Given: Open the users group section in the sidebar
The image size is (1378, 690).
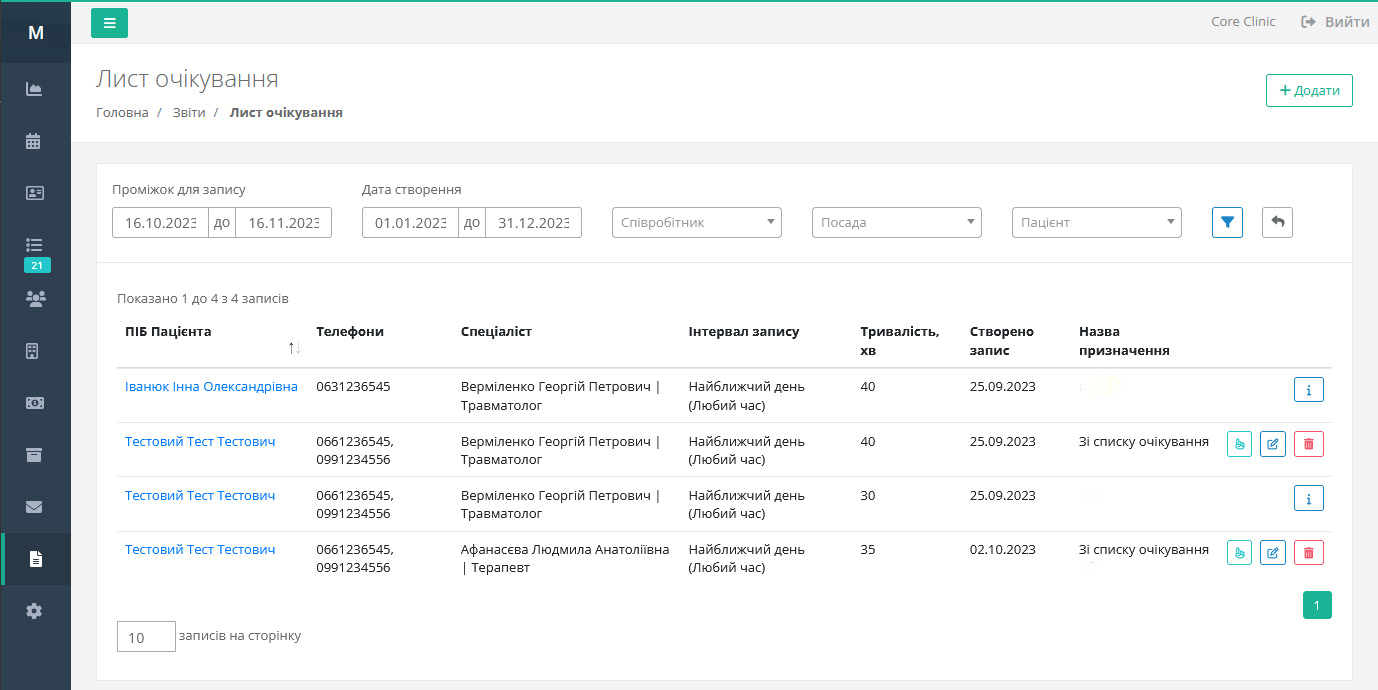Looking at the screenshot, I should pyautogui.click(x=35, y=298).
